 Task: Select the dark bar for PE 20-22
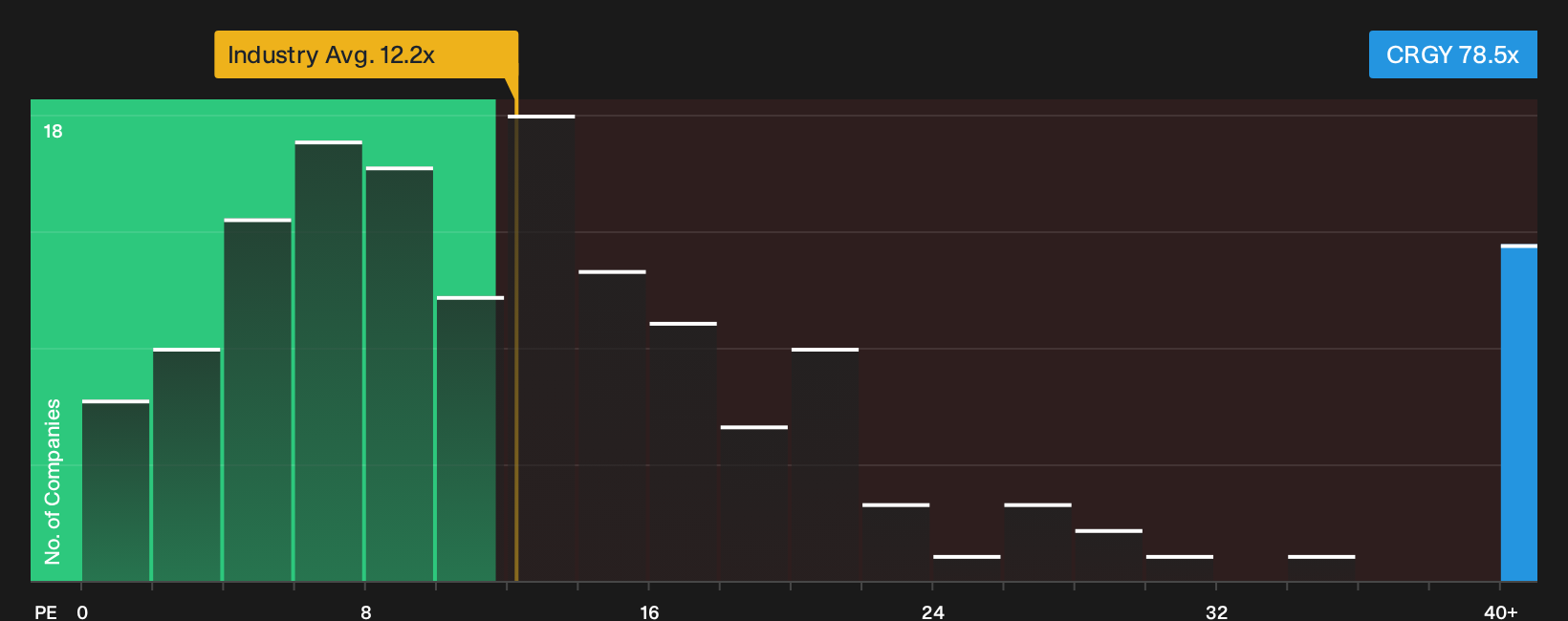825,464
